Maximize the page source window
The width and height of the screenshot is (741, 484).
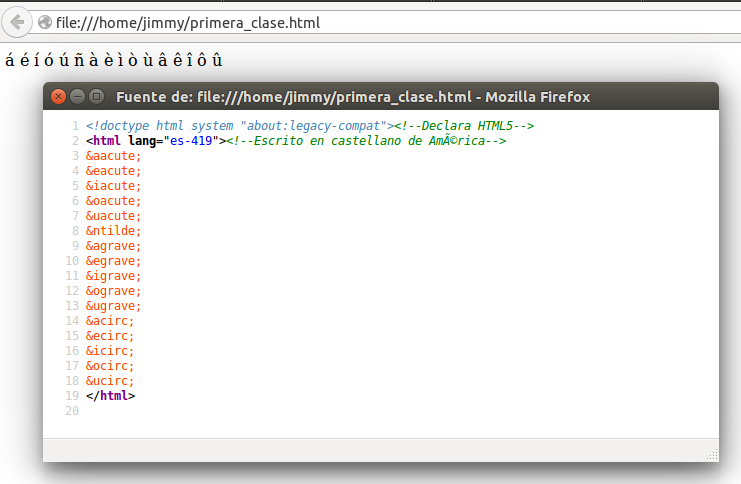(97, 97)
